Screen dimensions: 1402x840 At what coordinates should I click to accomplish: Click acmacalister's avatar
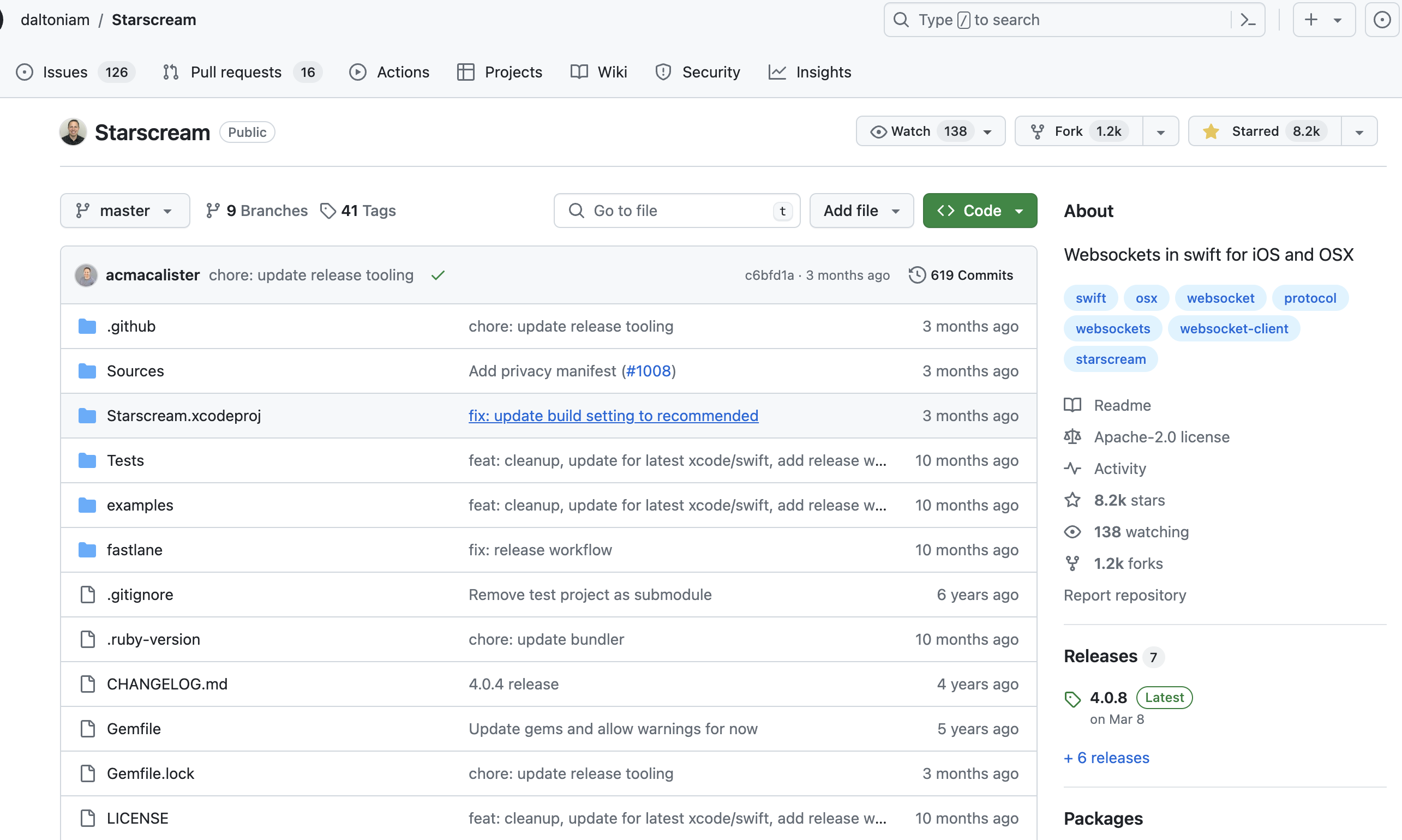click(86, 275)
